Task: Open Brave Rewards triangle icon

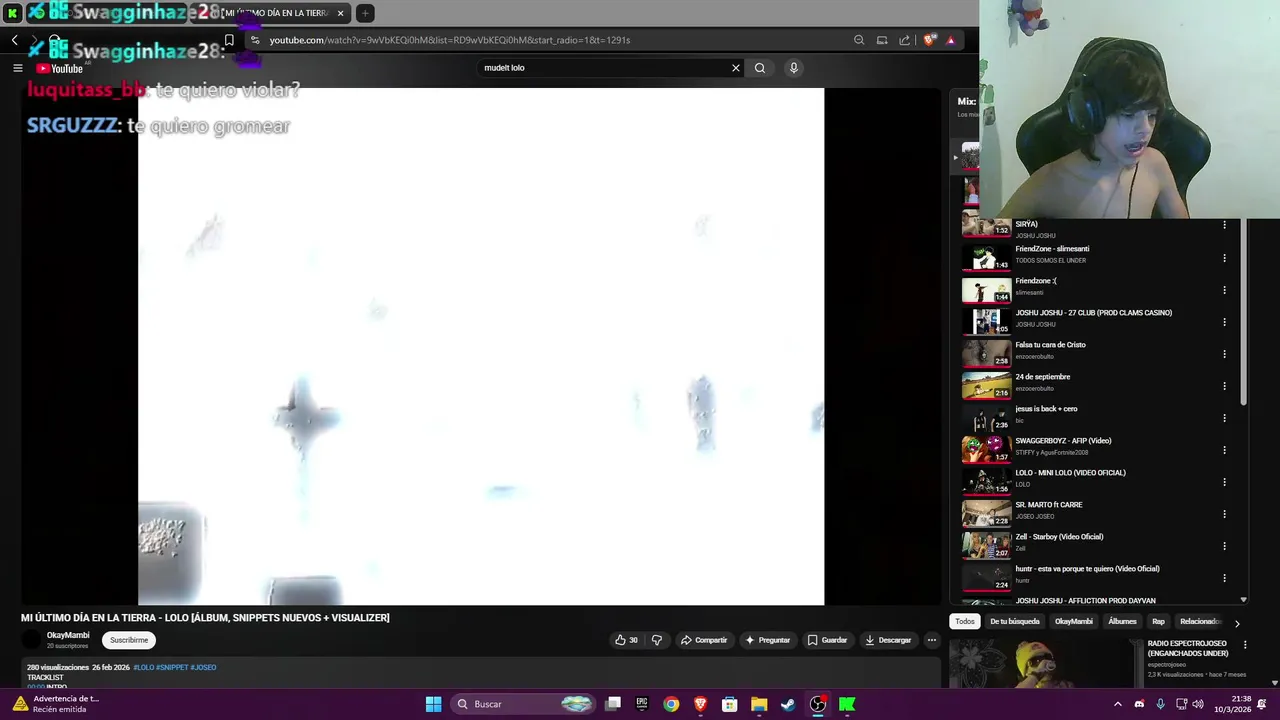Action: pyautogui.click(x=951, y=40)
